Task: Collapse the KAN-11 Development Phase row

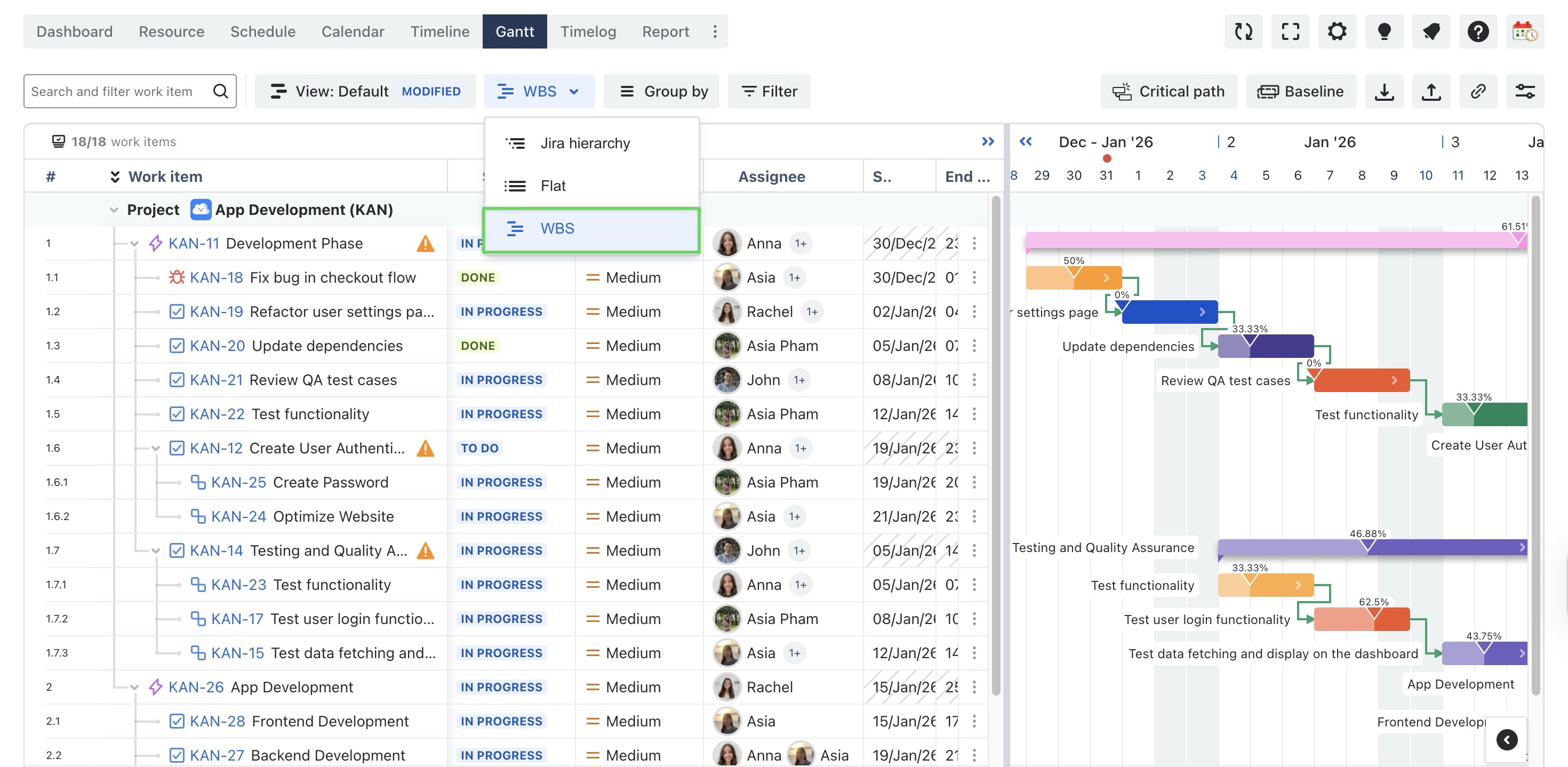Action: [x=134, y=244]
